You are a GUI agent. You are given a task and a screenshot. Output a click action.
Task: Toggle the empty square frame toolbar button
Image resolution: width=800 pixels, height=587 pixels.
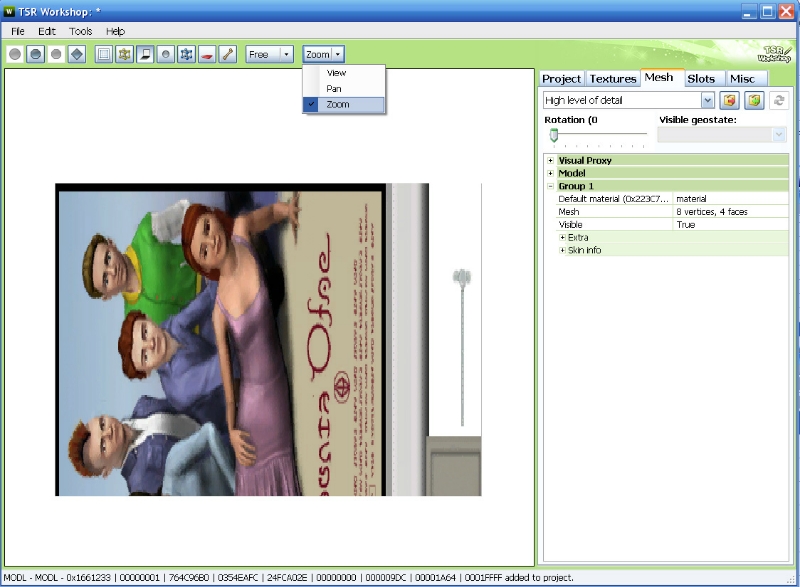103,54
